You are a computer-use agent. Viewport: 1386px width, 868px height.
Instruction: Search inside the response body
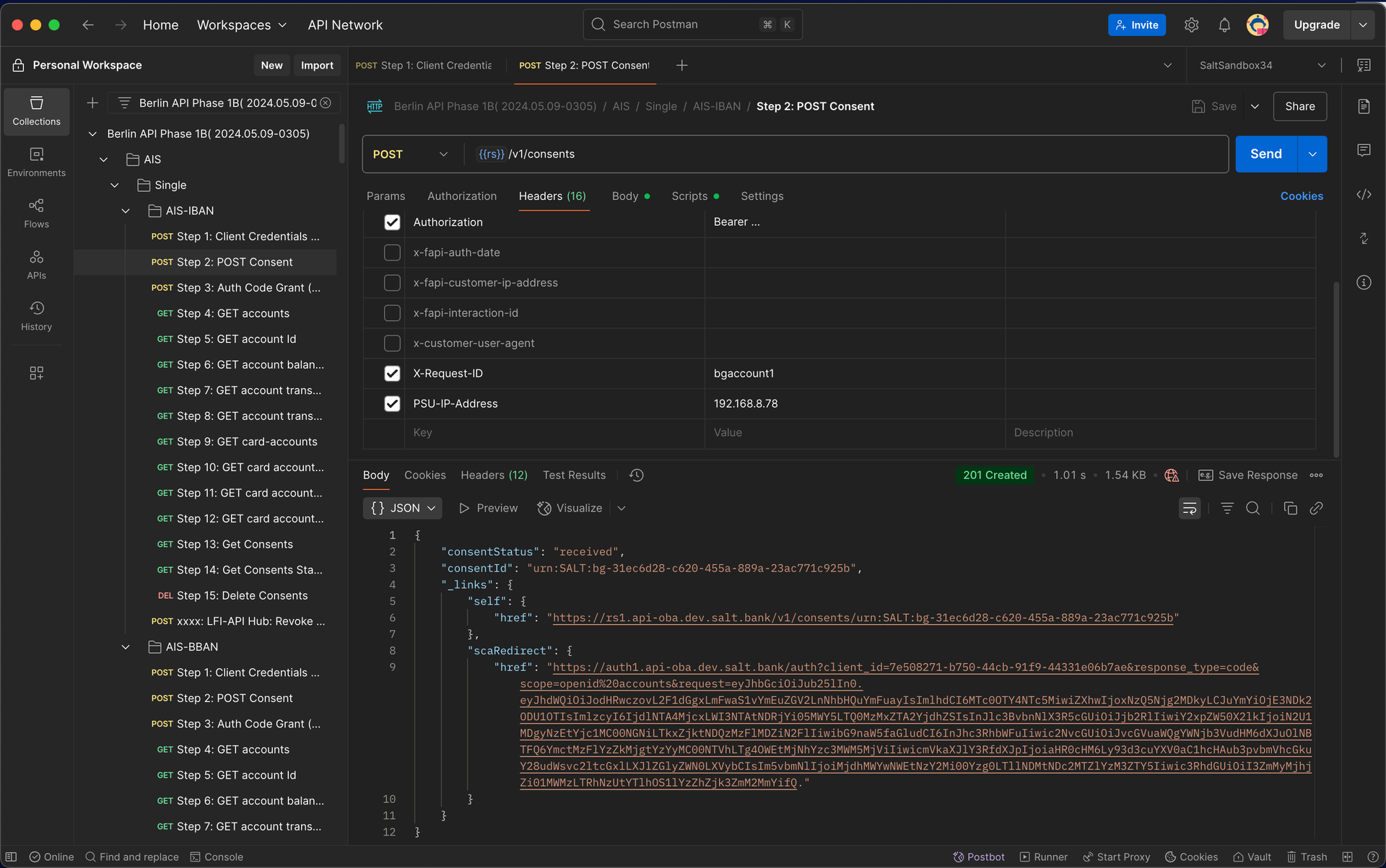[1253, 508]
